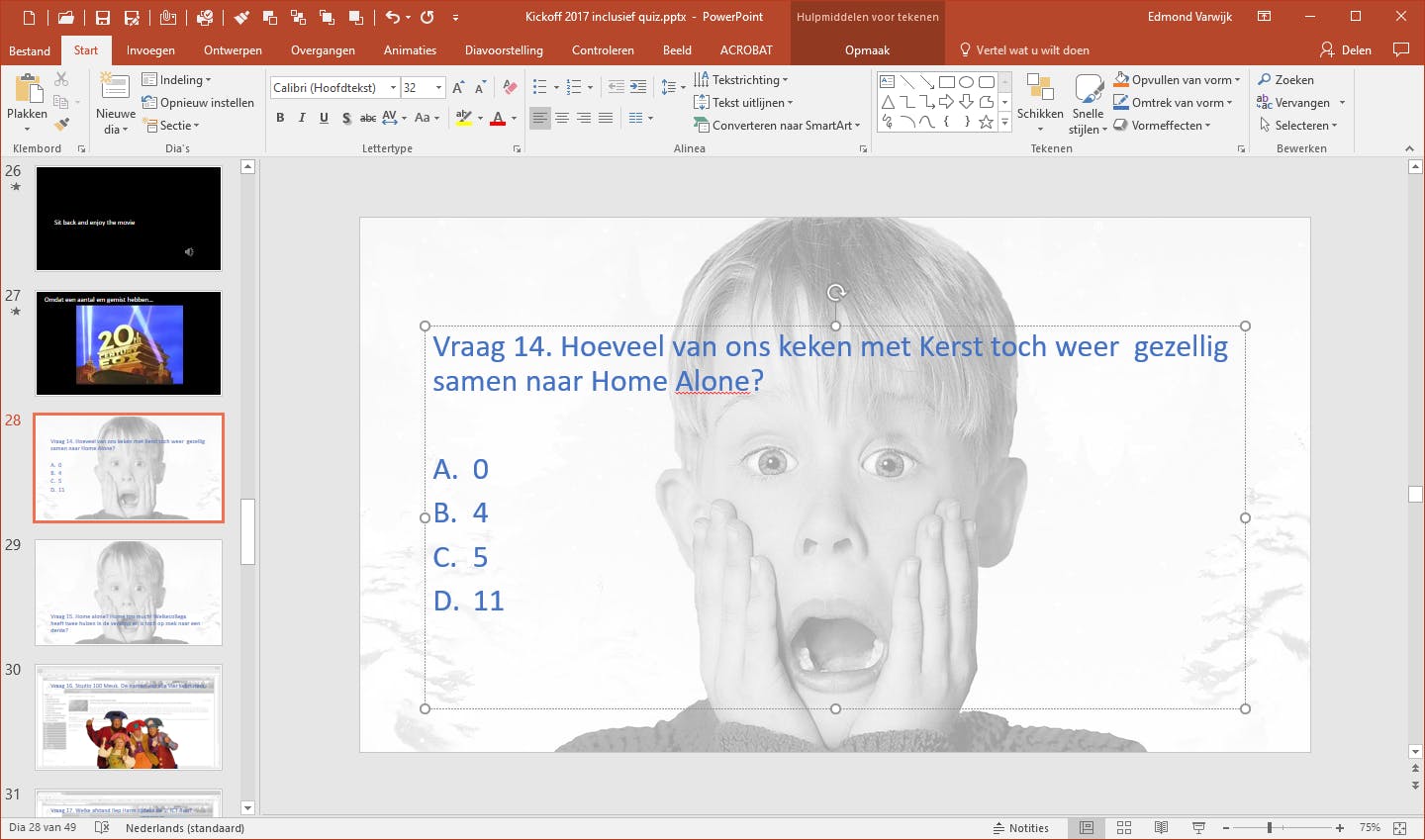Image resolution: width=1425 pixels, height=840 pixels.
Task: Switch to the Ontwerpen tab
Action: [x=233, y=50]
